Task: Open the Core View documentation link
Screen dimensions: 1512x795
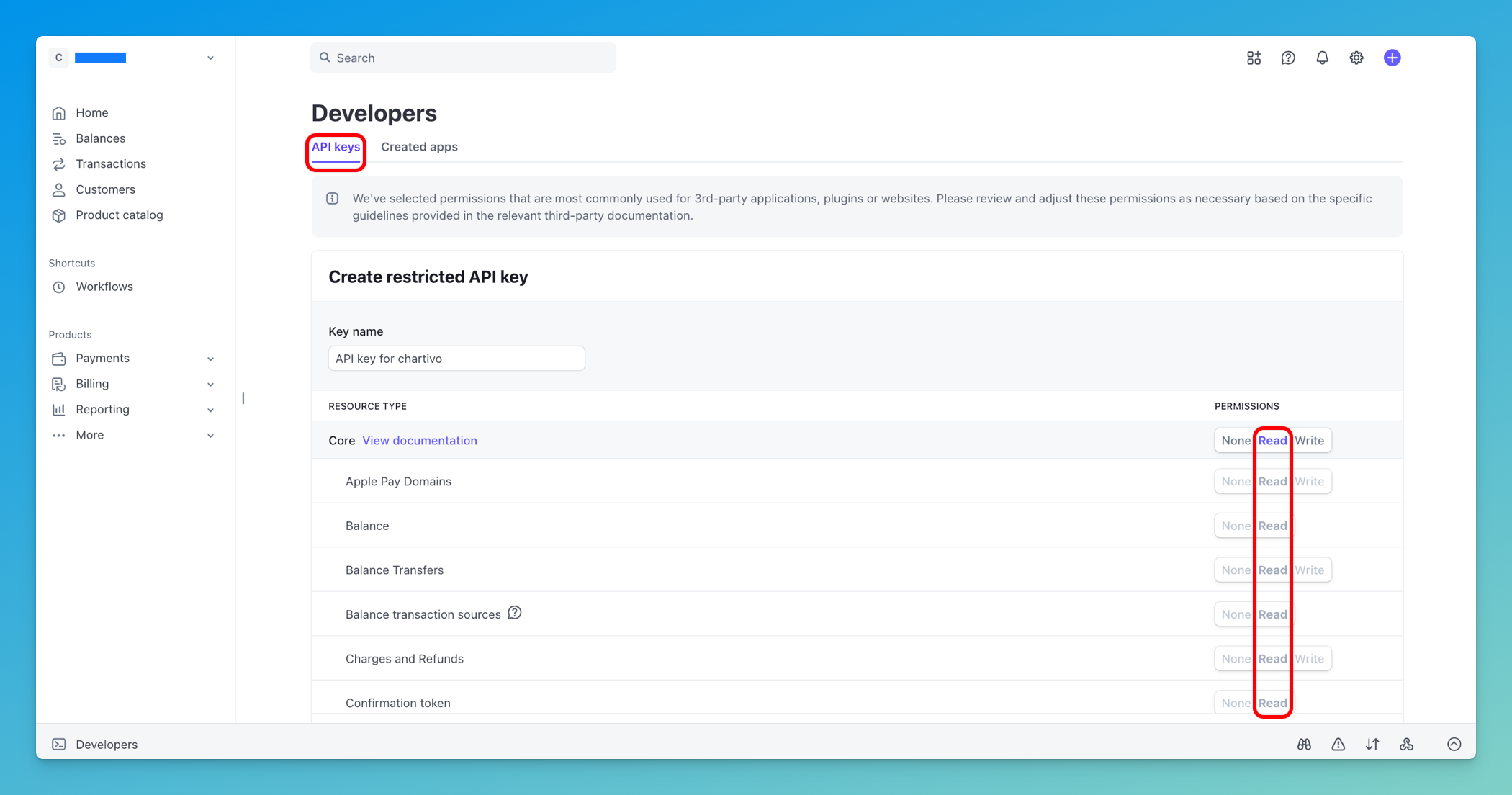Action: (420, 440)
